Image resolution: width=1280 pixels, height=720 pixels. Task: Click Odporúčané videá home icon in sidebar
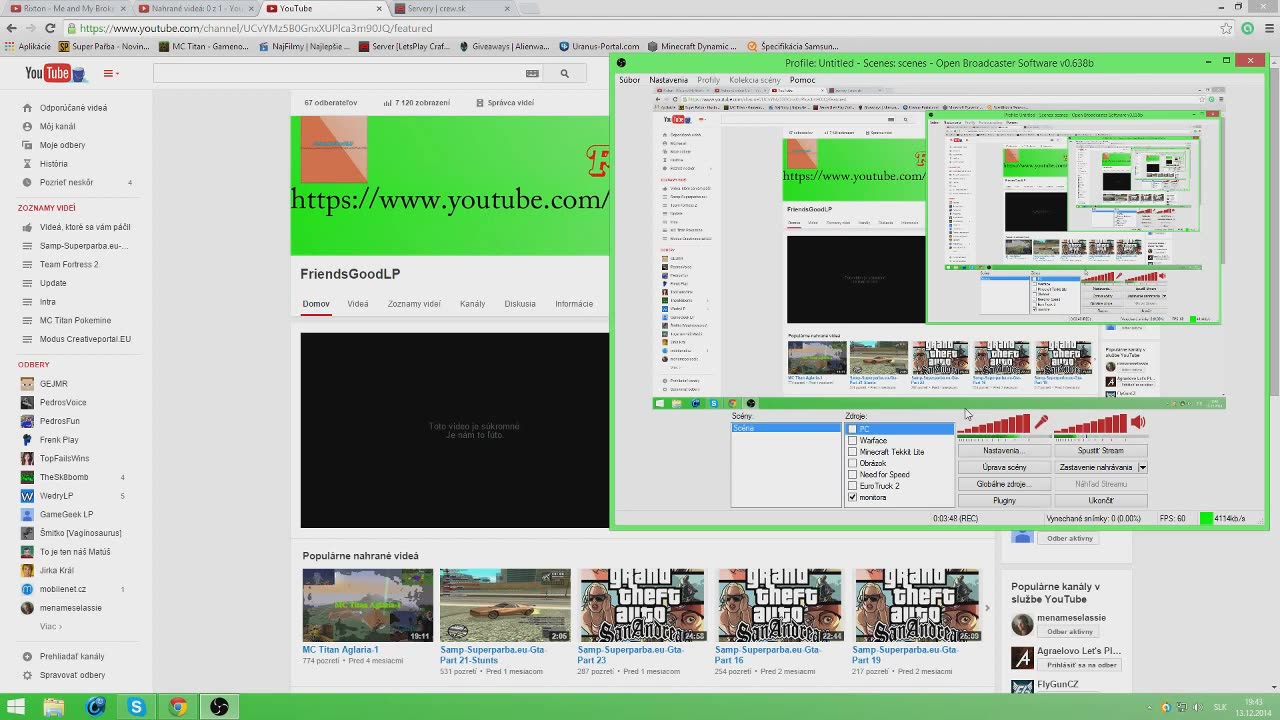[27, 108]
